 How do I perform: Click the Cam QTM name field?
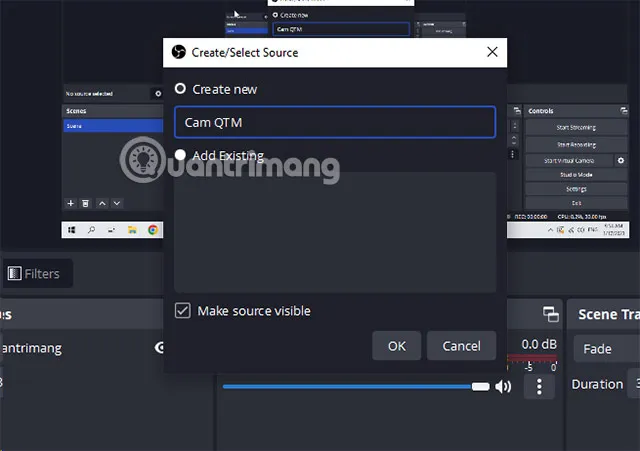coord(335,122)
